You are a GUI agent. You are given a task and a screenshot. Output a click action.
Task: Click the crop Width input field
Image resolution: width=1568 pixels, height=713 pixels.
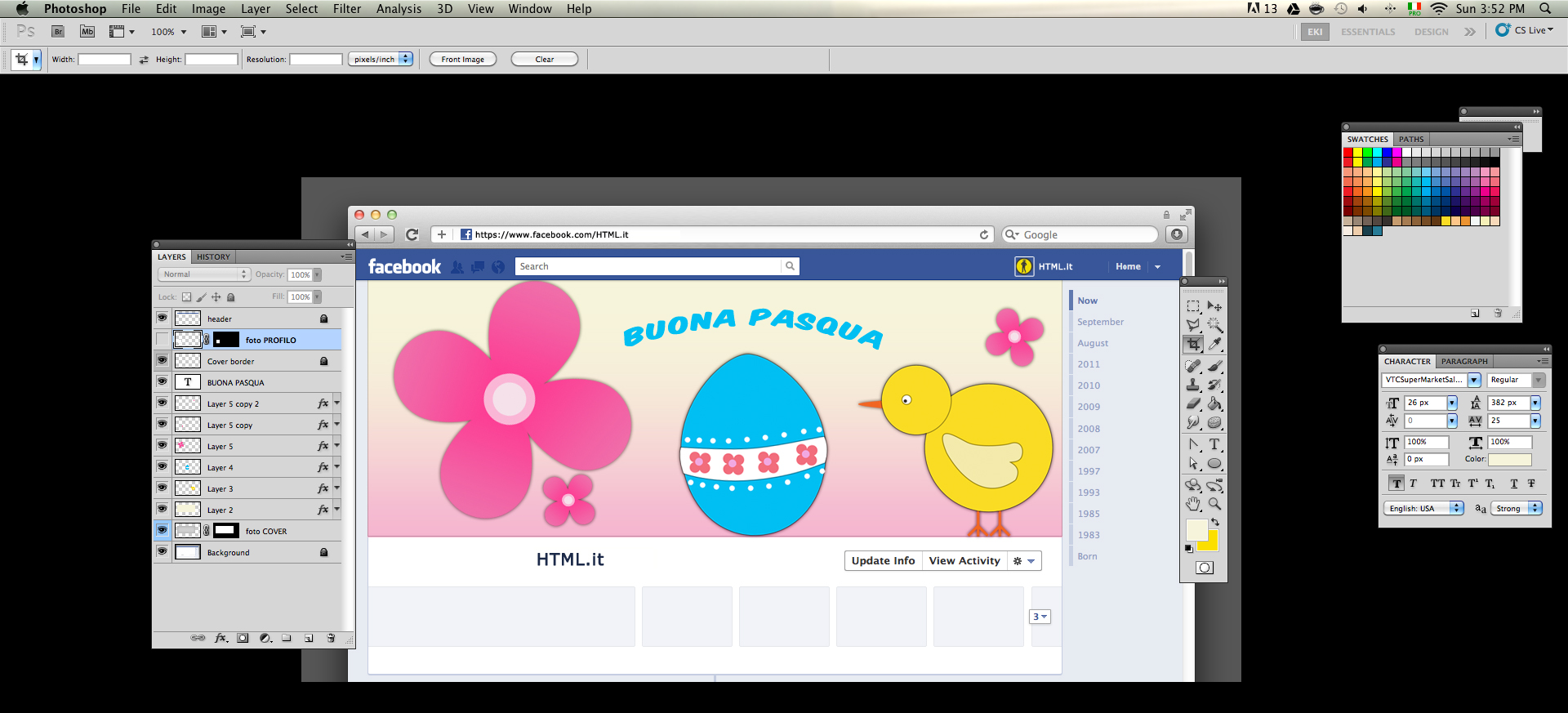click(105, 59)
